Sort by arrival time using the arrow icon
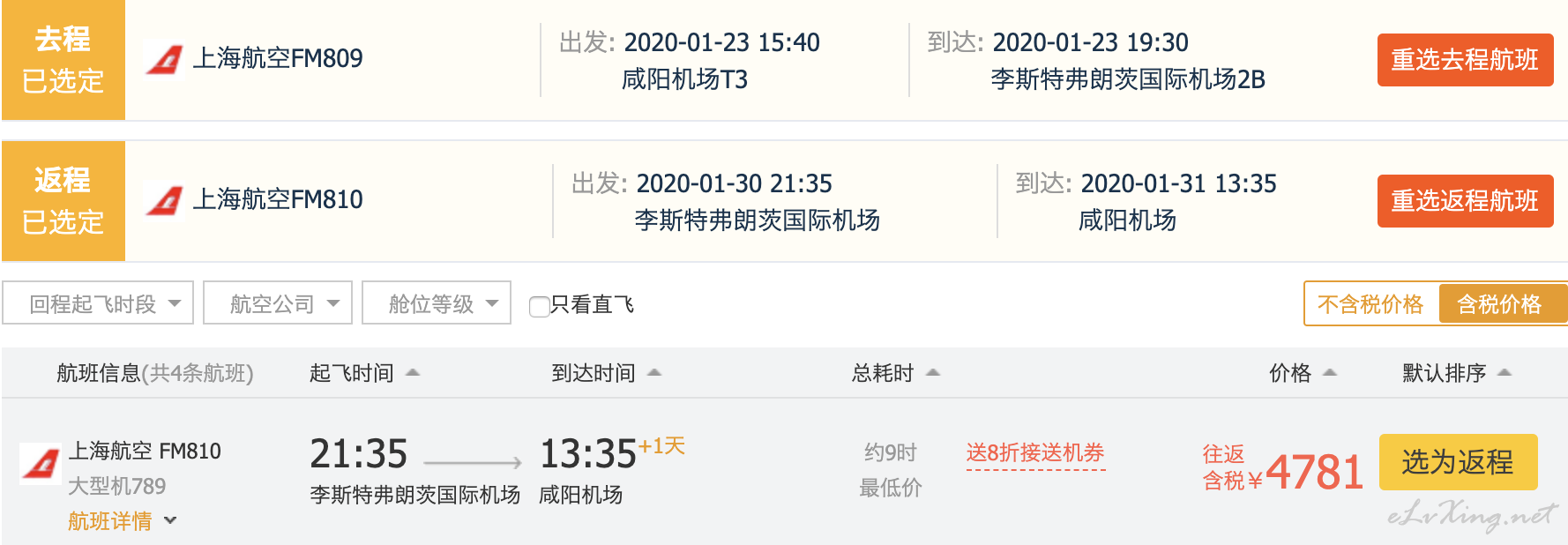Viewport: 1568px width, 545px height. [653, 373]
